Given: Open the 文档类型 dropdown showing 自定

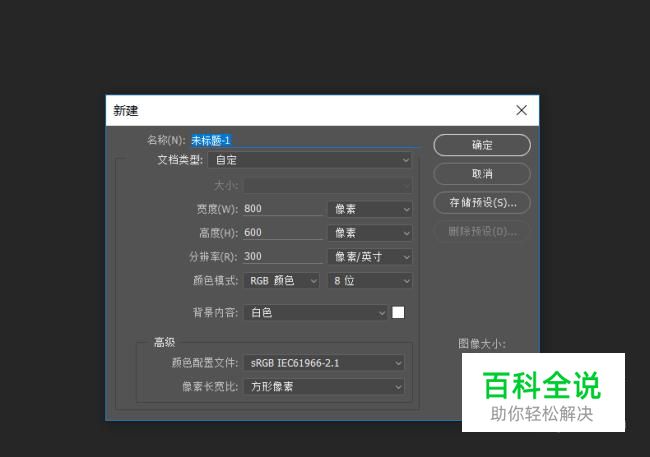Looking at the screenshot, I should [x=310, y=160].
